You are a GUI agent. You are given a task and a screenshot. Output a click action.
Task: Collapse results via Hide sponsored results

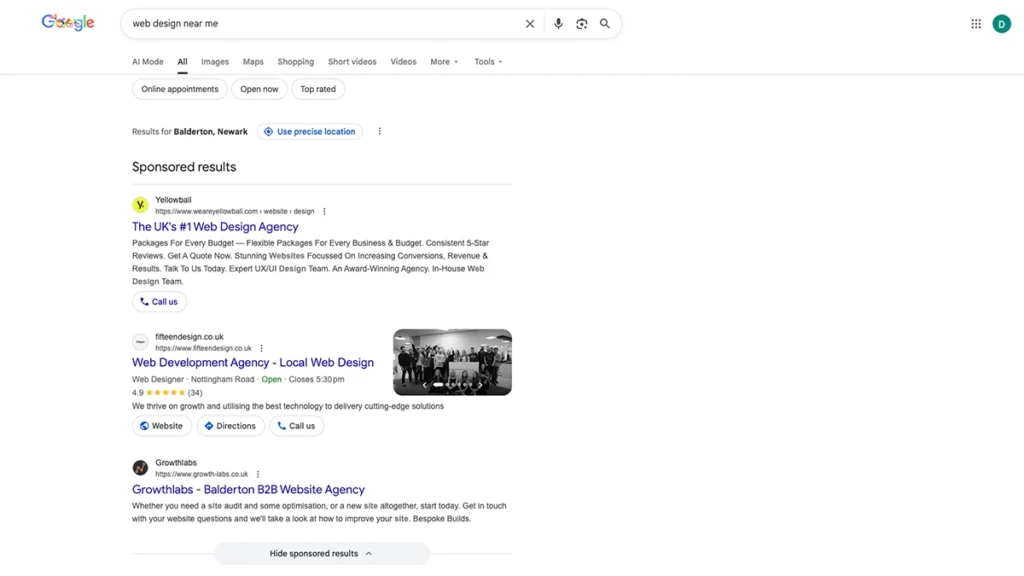pos(321,552)
